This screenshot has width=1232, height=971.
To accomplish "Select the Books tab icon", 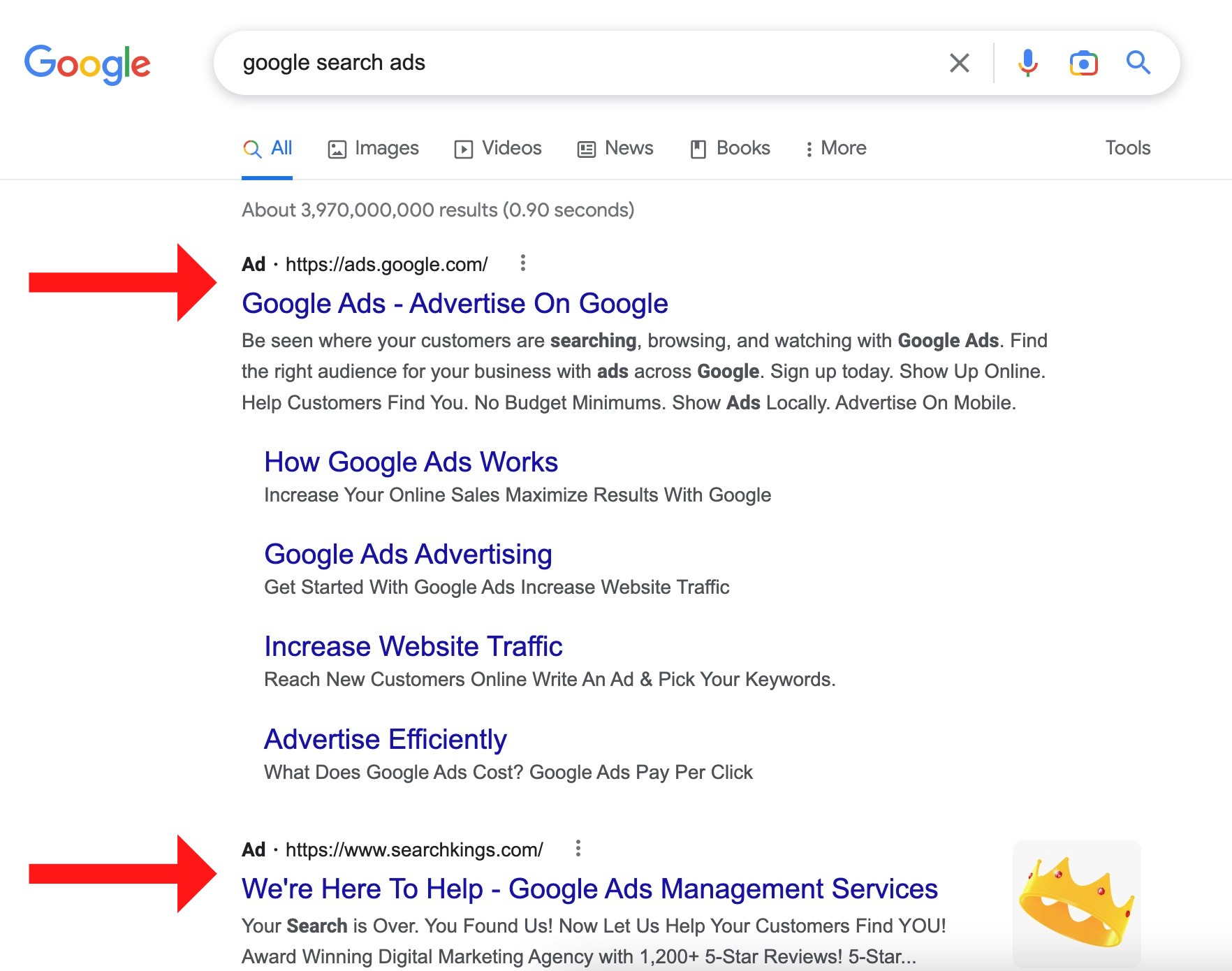I will 699,148.
